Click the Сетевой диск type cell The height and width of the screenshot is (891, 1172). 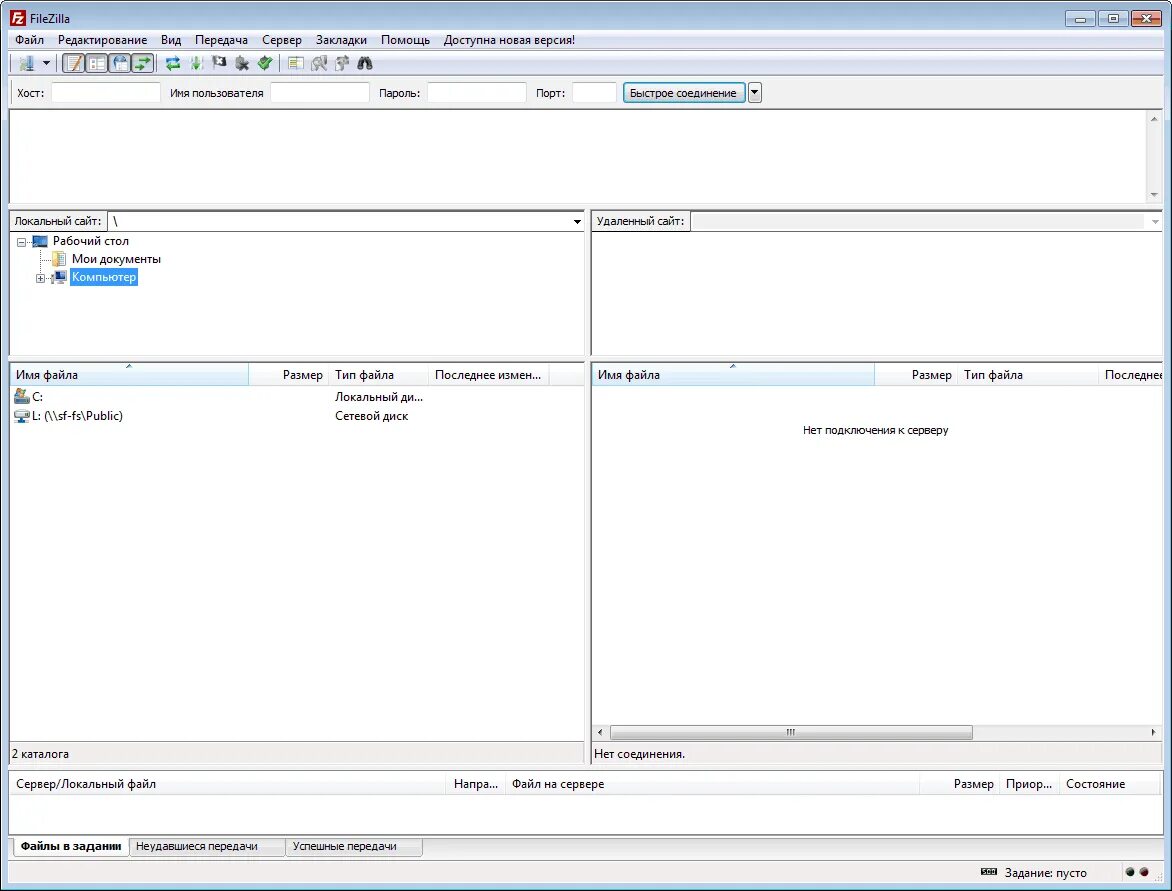click(371, 416)
